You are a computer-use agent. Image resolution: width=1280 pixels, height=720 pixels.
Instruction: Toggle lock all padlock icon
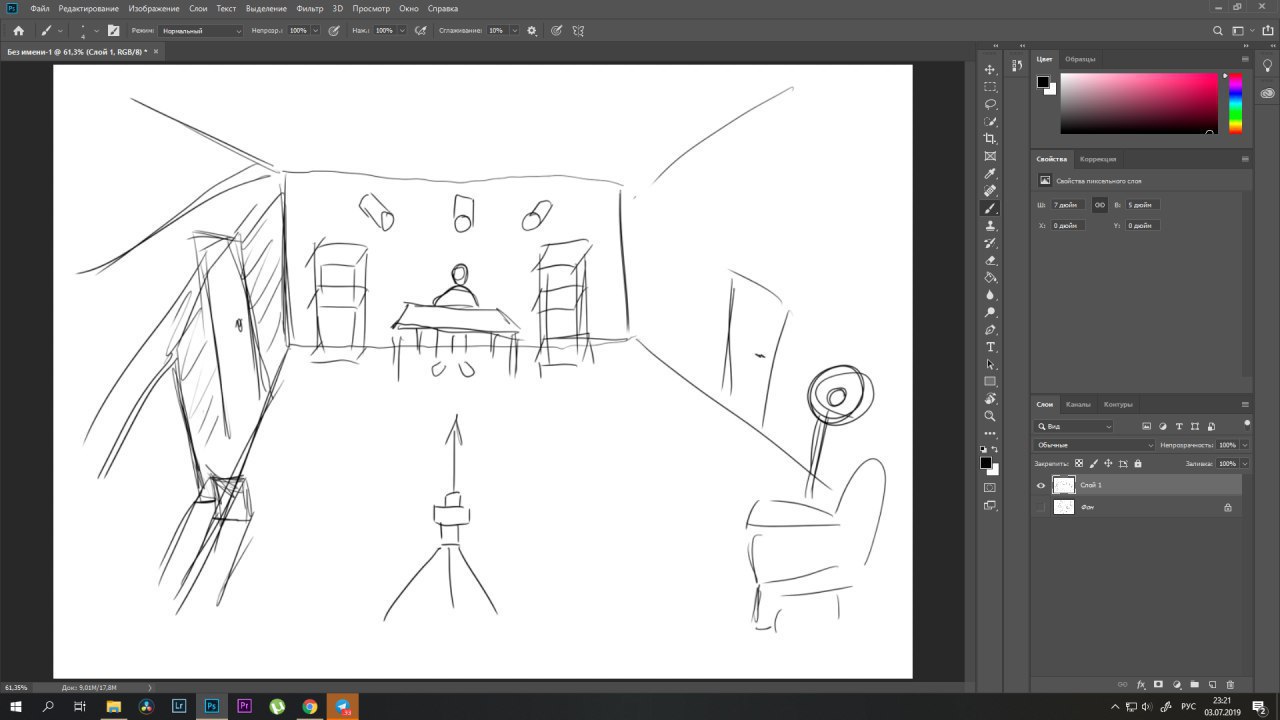point(1138,464)
